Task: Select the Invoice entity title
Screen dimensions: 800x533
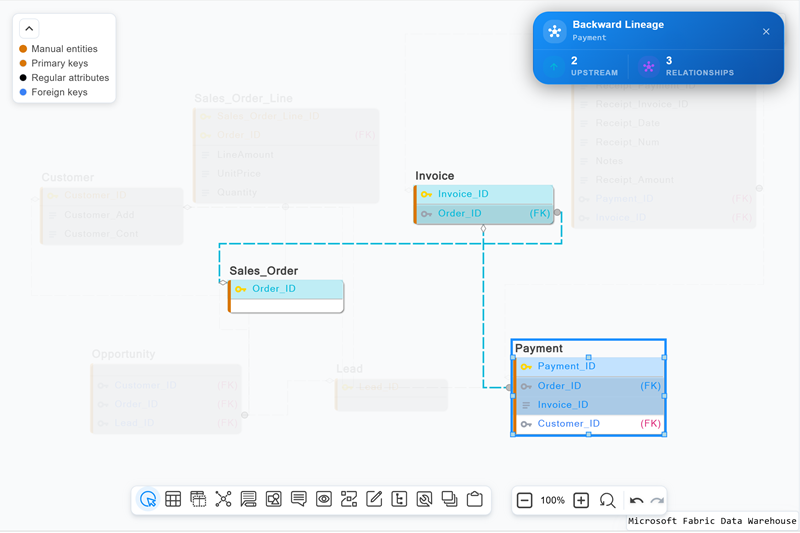Action: 434,176
